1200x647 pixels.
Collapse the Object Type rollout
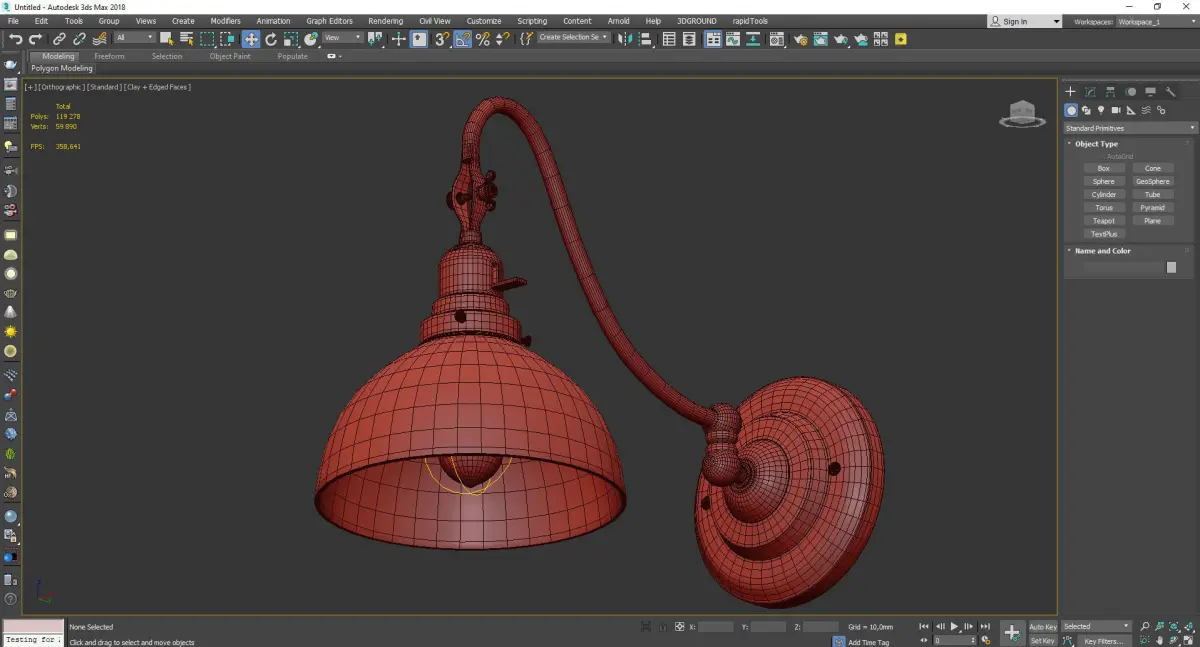1096,144
